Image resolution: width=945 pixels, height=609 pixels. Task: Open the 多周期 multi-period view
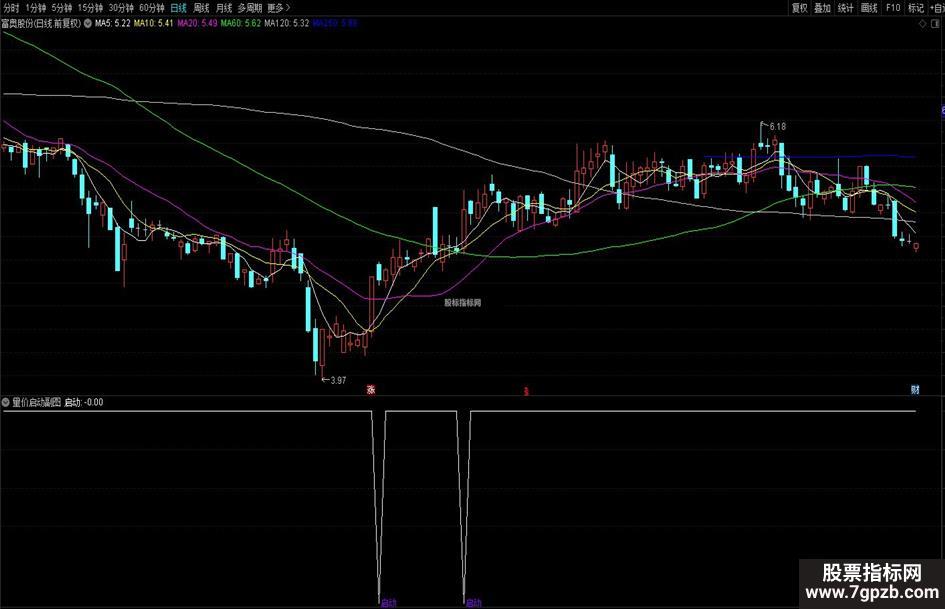point(250,8)
